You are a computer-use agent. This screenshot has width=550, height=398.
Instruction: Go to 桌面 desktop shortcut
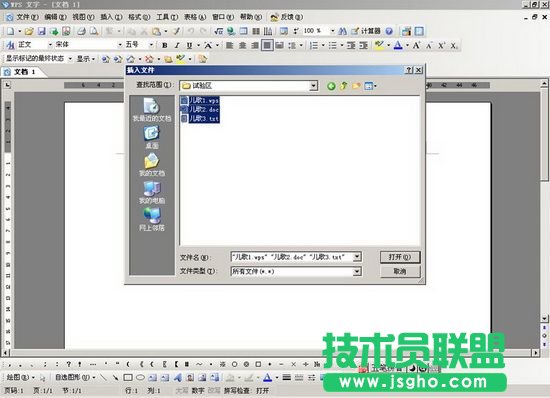point(152,137)
